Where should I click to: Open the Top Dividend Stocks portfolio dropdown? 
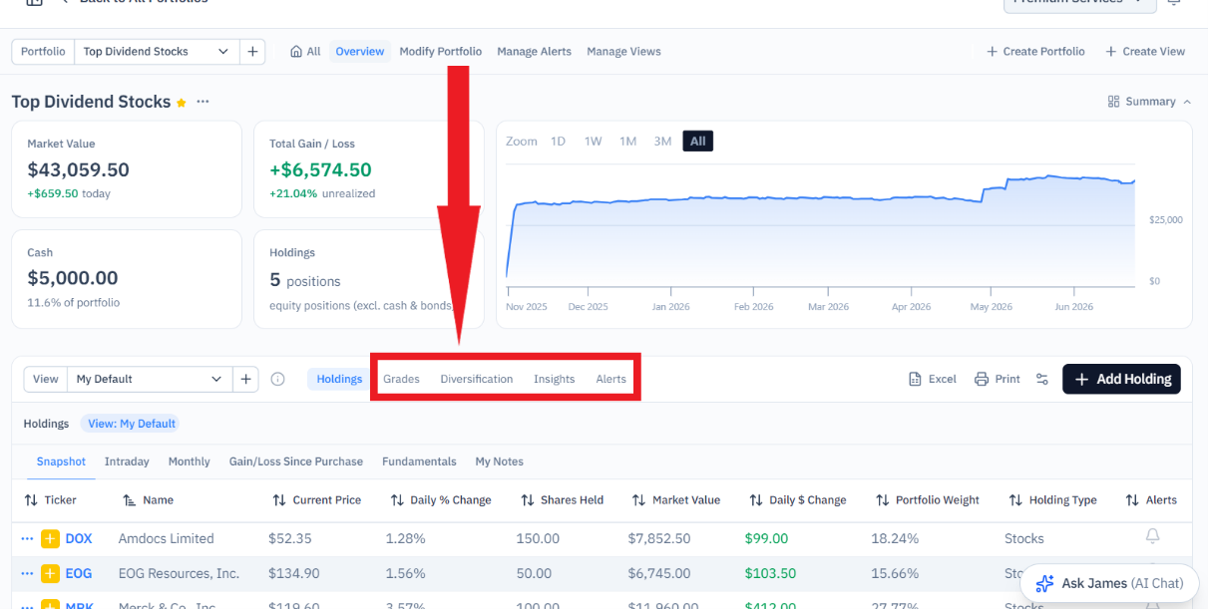[x=157, y=51]
